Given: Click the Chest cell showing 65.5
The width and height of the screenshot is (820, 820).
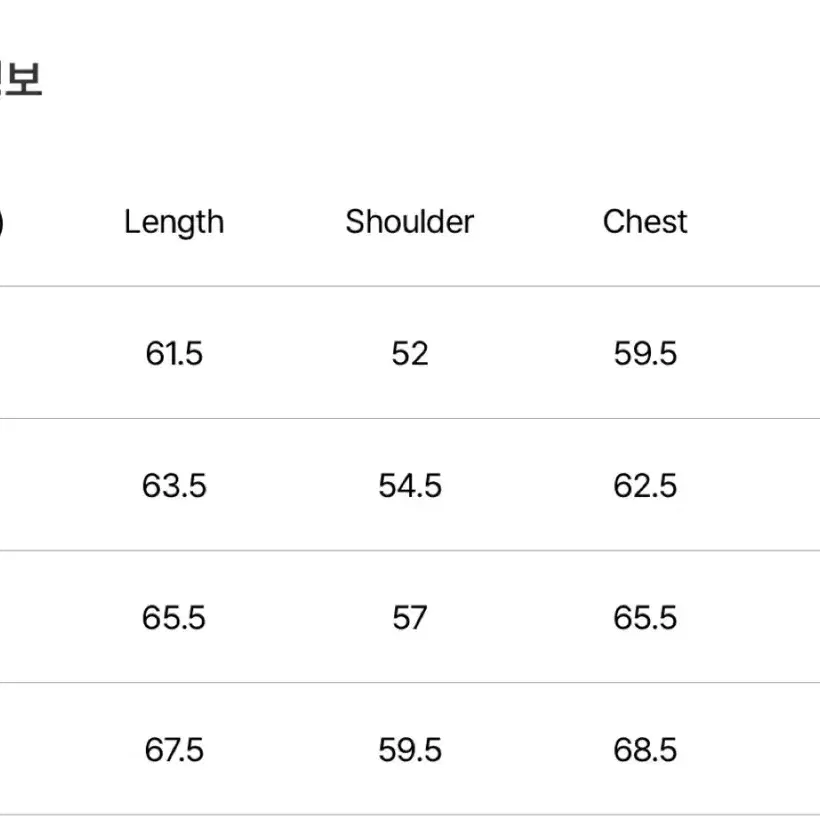Looking at the screenshot, I should point(645,618).
